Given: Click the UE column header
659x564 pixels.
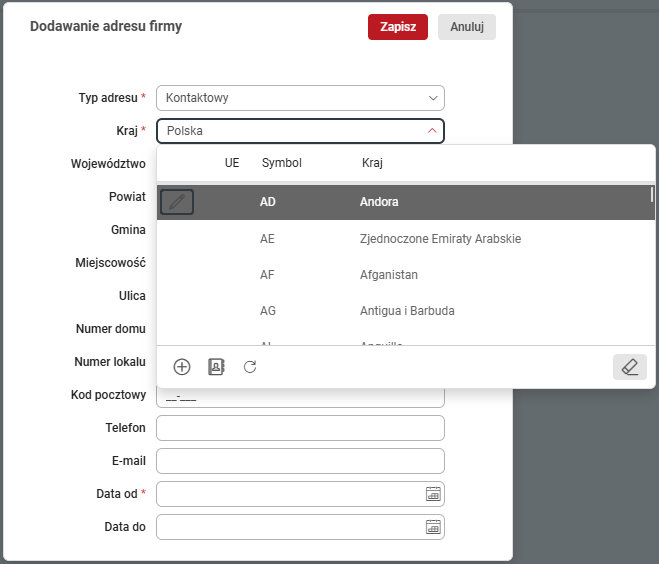Looking at the screenshot, I should point(232,162).
